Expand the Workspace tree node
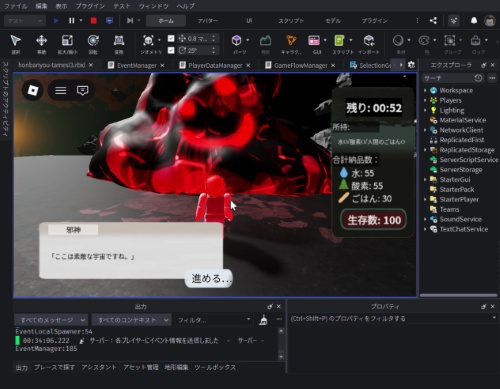 click(425, 90)
